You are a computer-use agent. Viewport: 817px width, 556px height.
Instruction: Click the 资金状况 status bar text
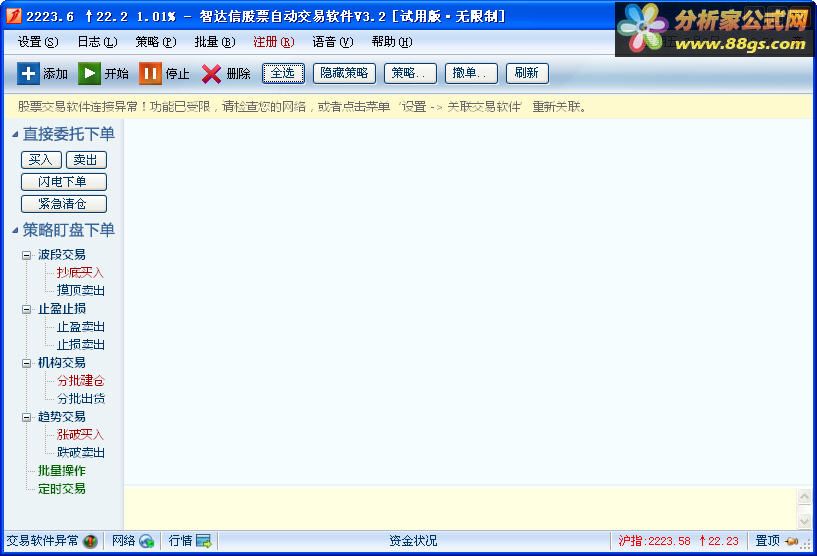click(413, 541)
